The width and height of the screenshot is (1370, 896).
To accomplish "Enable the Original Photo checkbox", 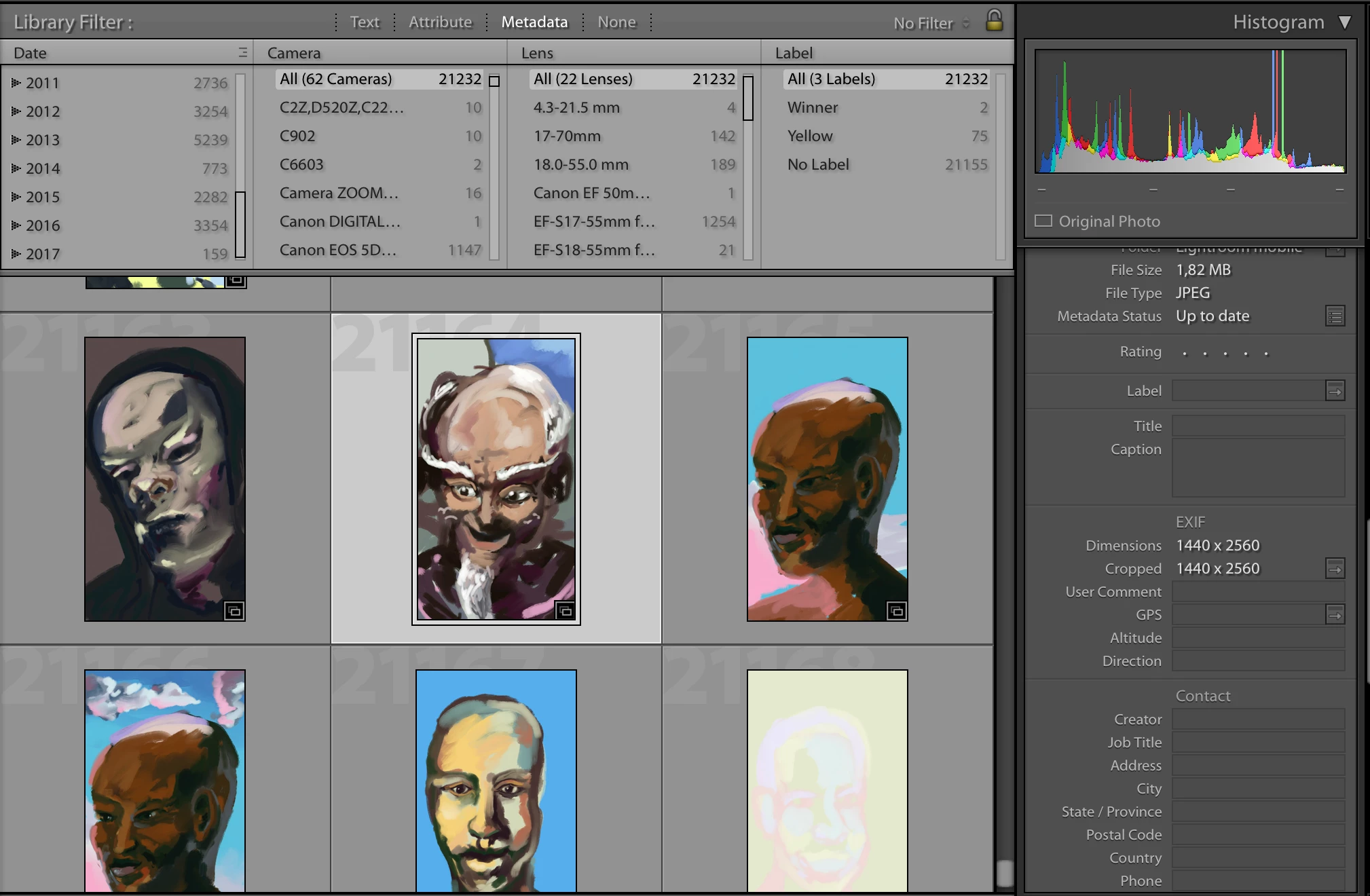I will (1043, 221).
